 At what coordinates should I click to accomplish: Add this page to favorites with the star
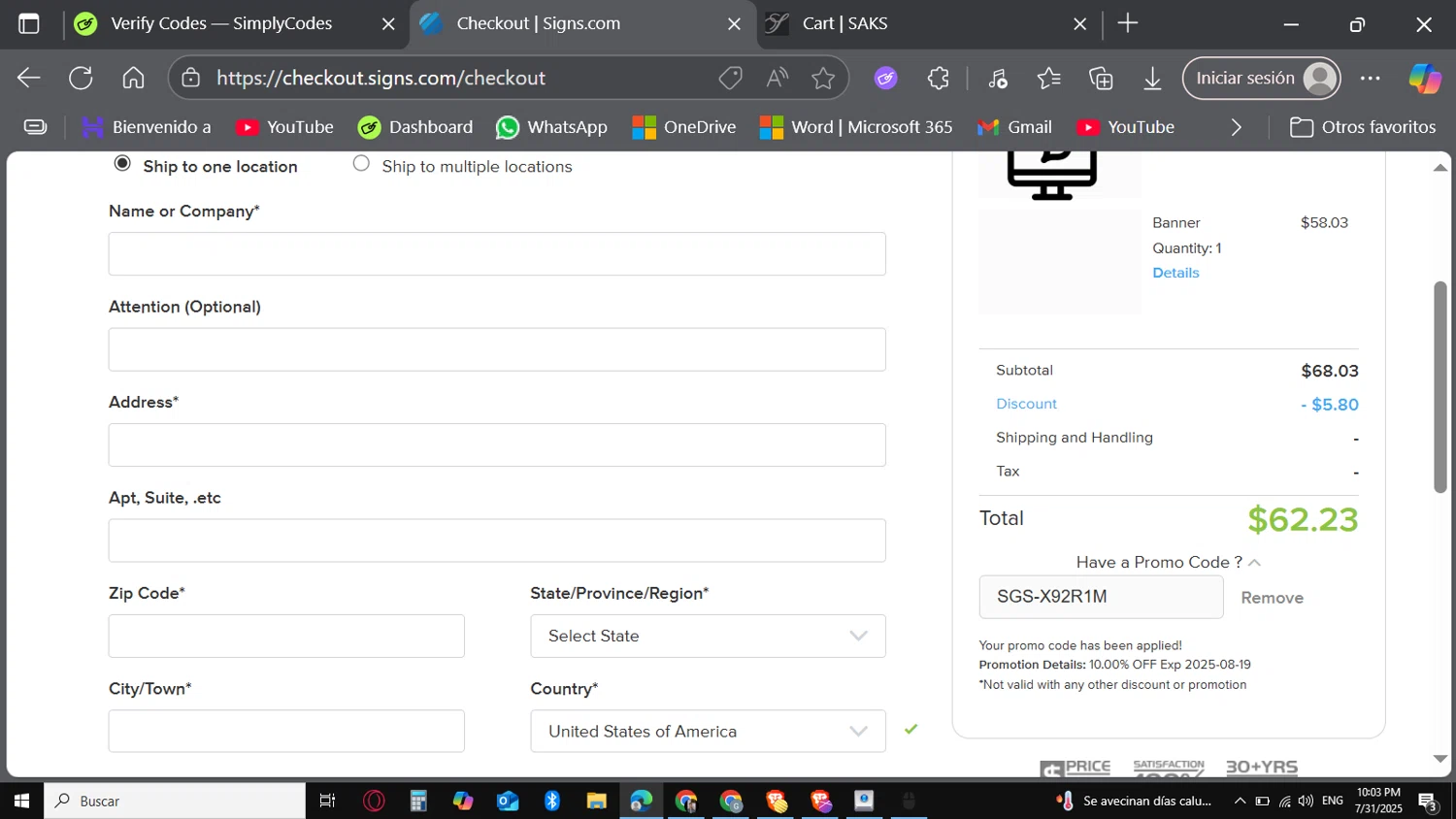pos(823,79)
